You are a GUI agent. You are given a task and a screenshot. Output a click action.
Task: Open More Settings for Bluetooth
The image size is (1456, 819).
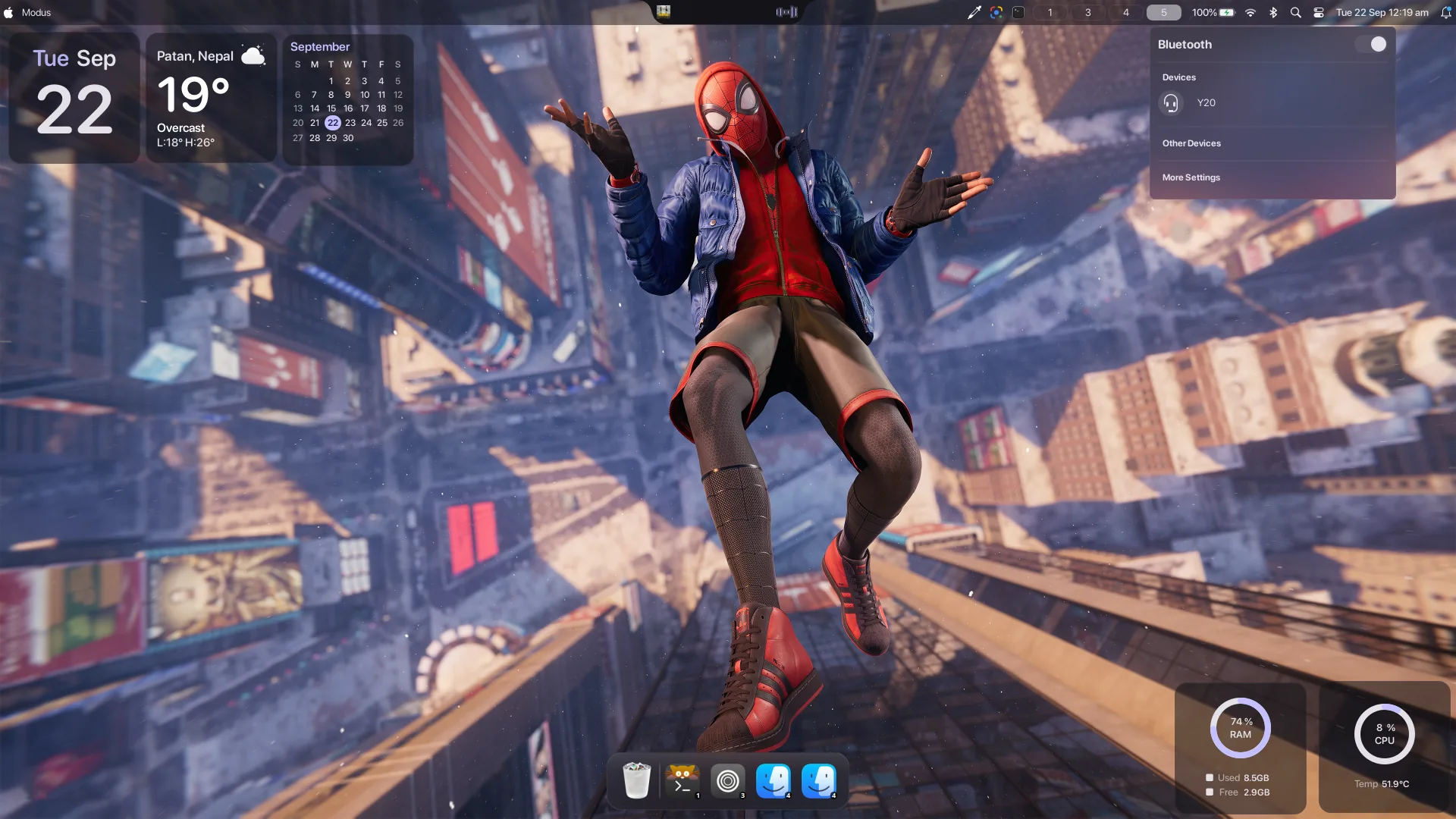(1191, 177)
